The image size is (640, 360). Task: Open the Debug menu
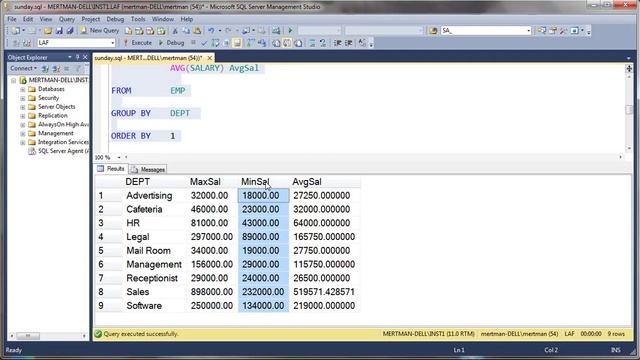pyautogui.click(x=115, y=19)
